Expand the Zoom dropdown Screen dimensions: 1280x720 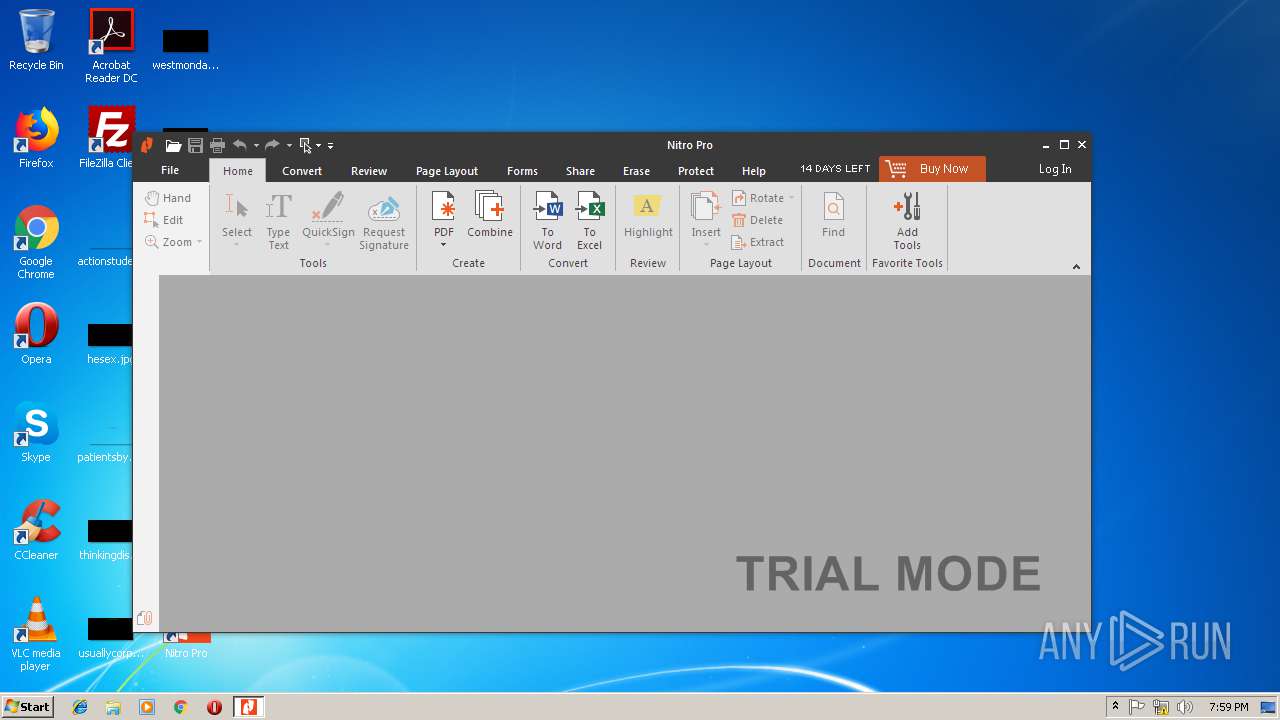(199, 242)
